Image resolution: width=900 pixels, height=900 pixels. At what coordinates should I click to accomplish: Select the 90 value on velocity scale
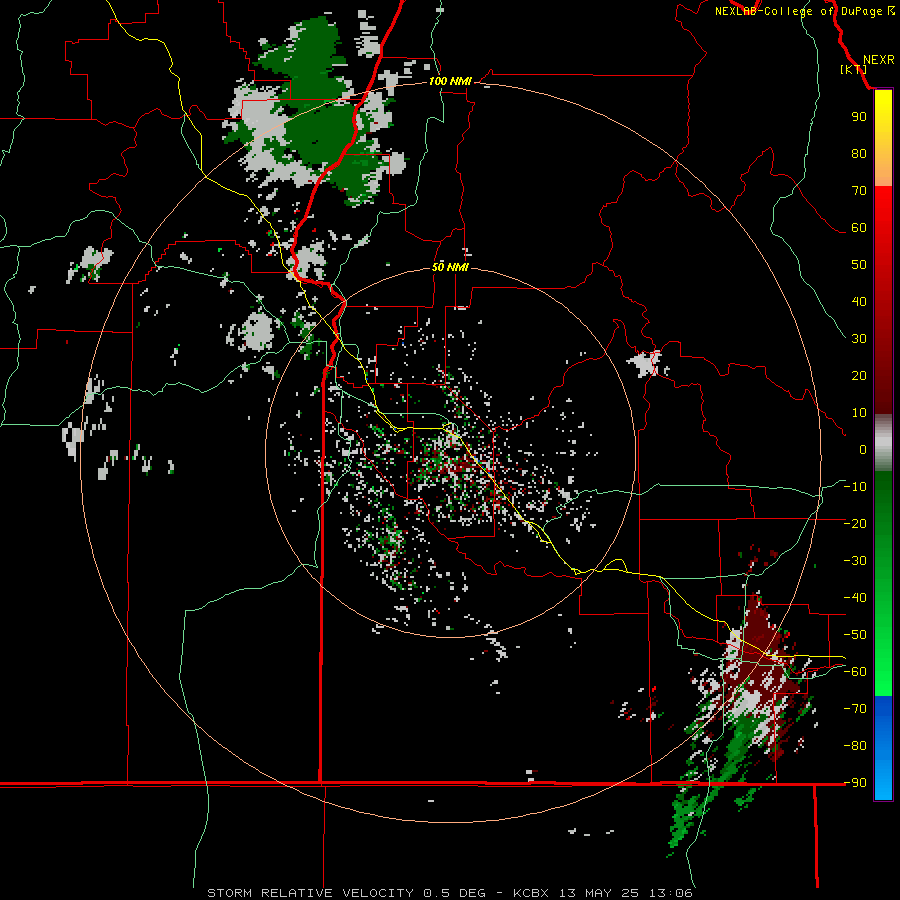pos(859,117)
